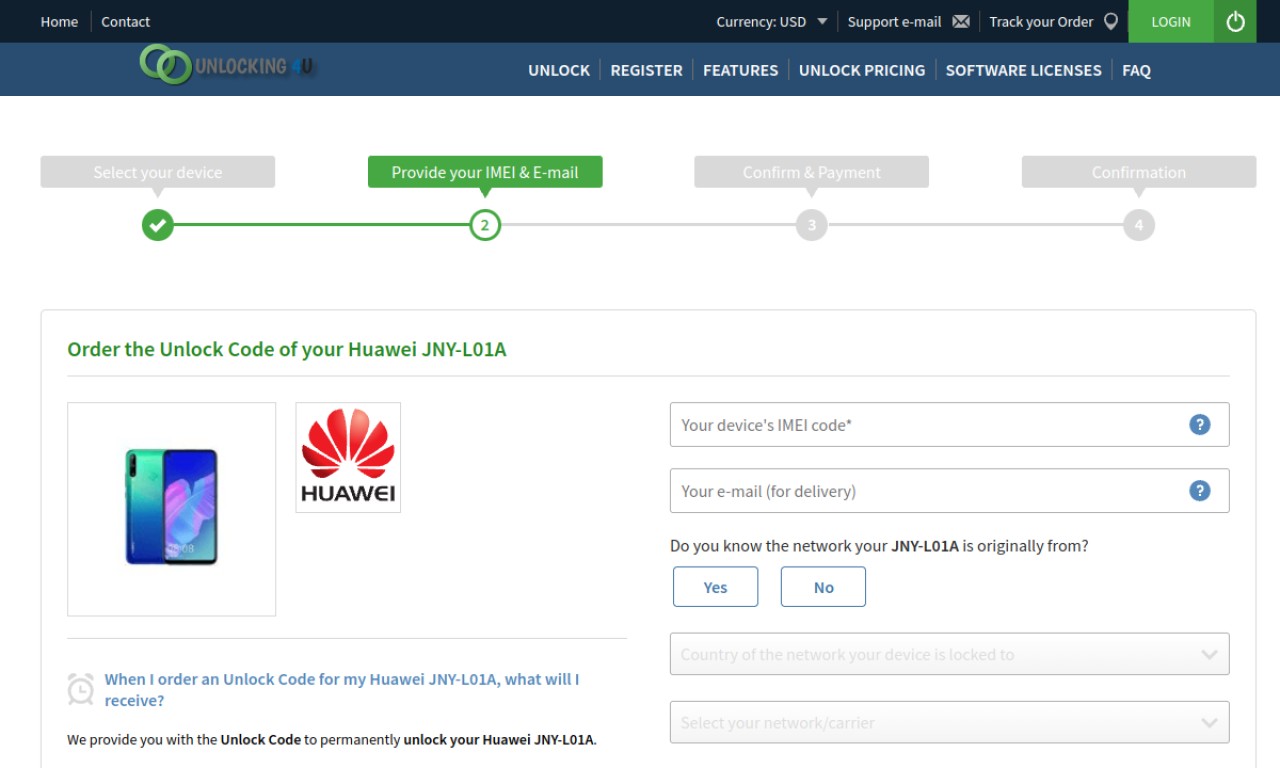Viewport: 1280px width, 768px height.
Task: Click the Provide your IMEI & E-mail step tab
Action: [485, 172]
